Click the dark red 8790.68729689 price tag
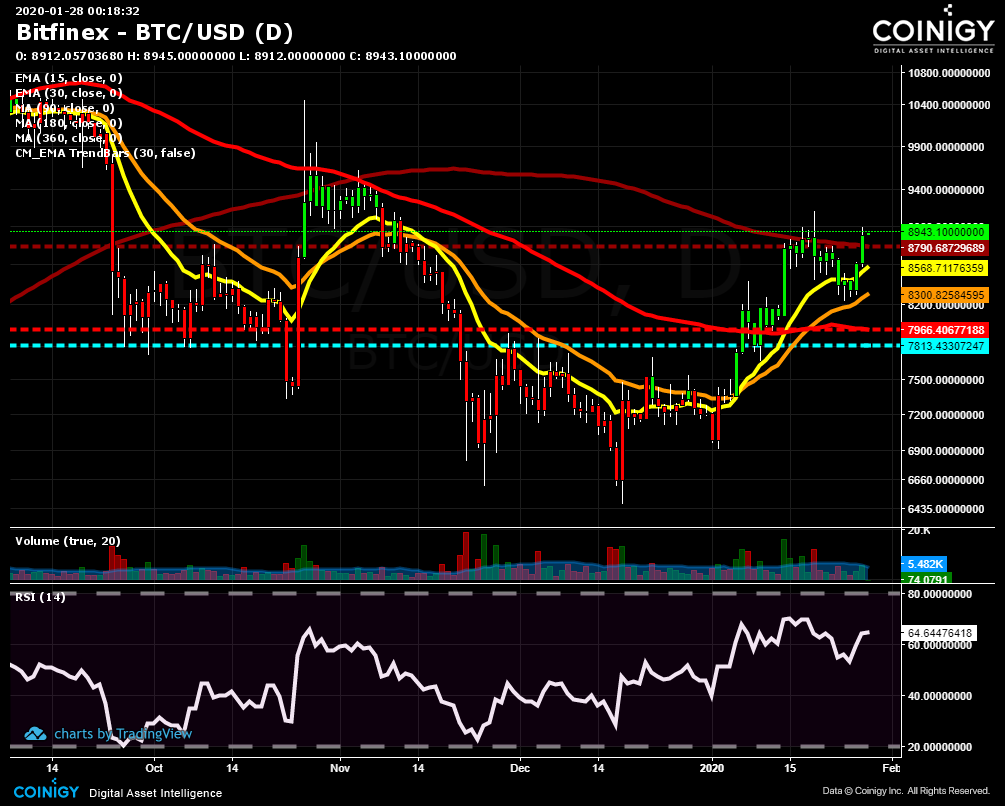This screenshot has width=1005, height=806. click(x=945, y=248)
